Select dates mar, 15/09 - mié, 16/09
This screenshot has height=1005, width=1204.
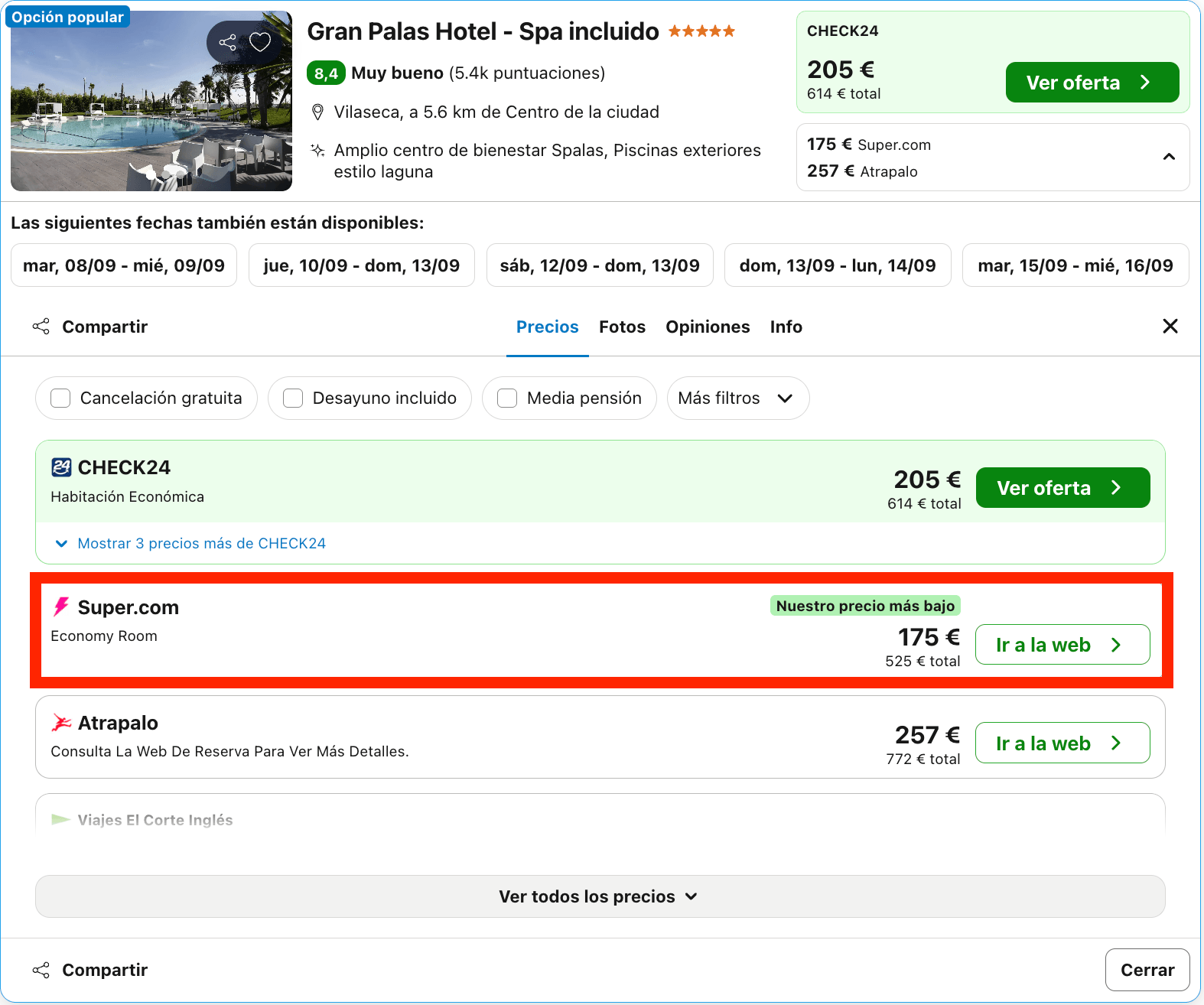(x=1075, y=265)
